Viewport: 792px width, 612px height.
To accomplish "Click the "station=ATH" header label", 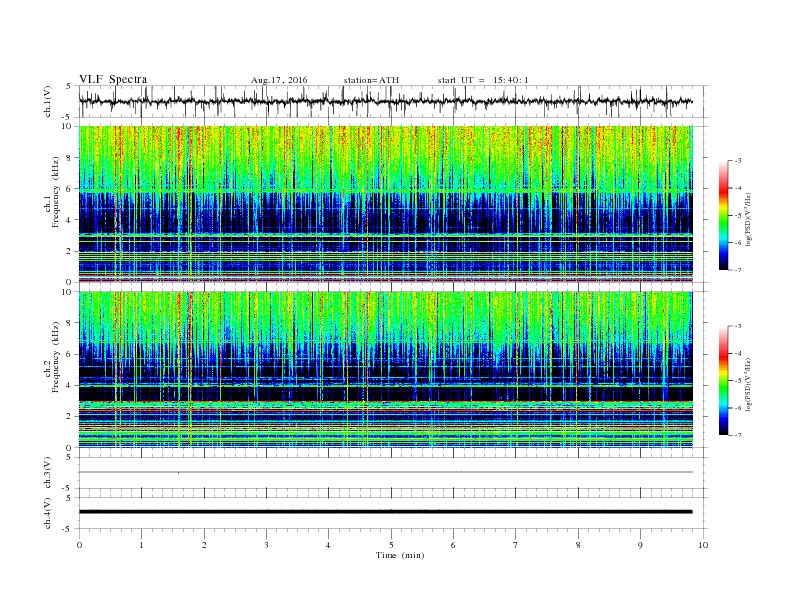I will pyautogui.click(x=371, y=80).
